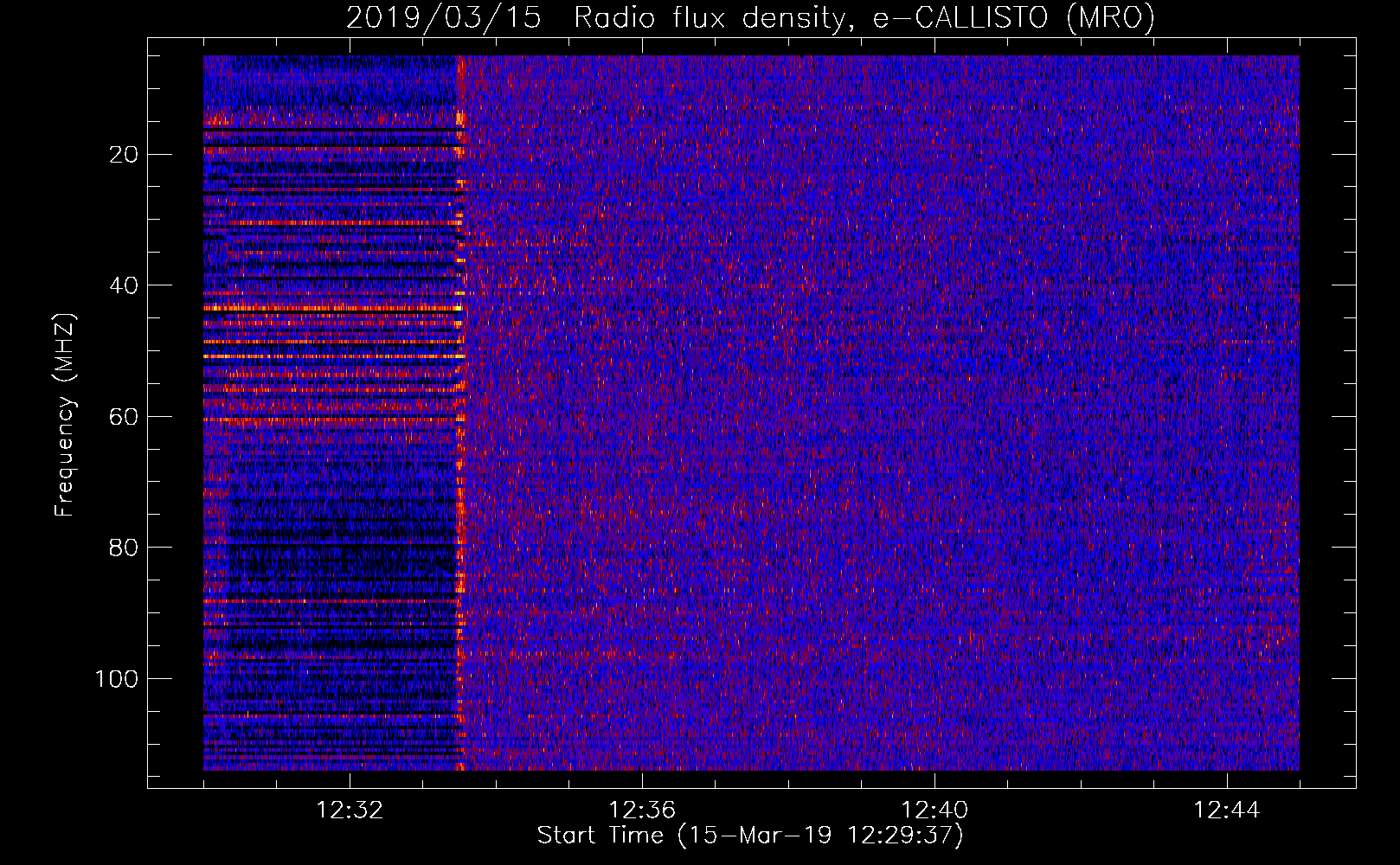1400x865 pixels.
Task: Click the bright horizontal interference band near 43 MHz
Action: 333,308
